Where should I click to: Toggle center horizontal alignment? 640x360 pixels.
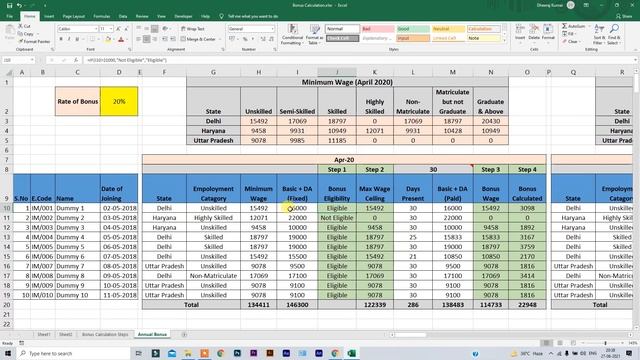coord(147,39)
